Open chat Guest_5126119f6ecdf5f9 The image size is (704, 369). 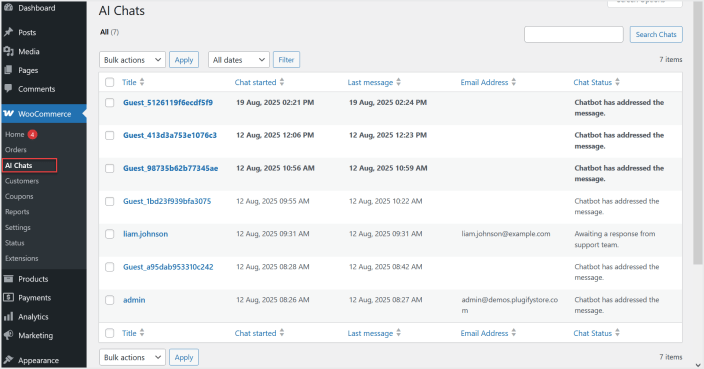point(168,102)
